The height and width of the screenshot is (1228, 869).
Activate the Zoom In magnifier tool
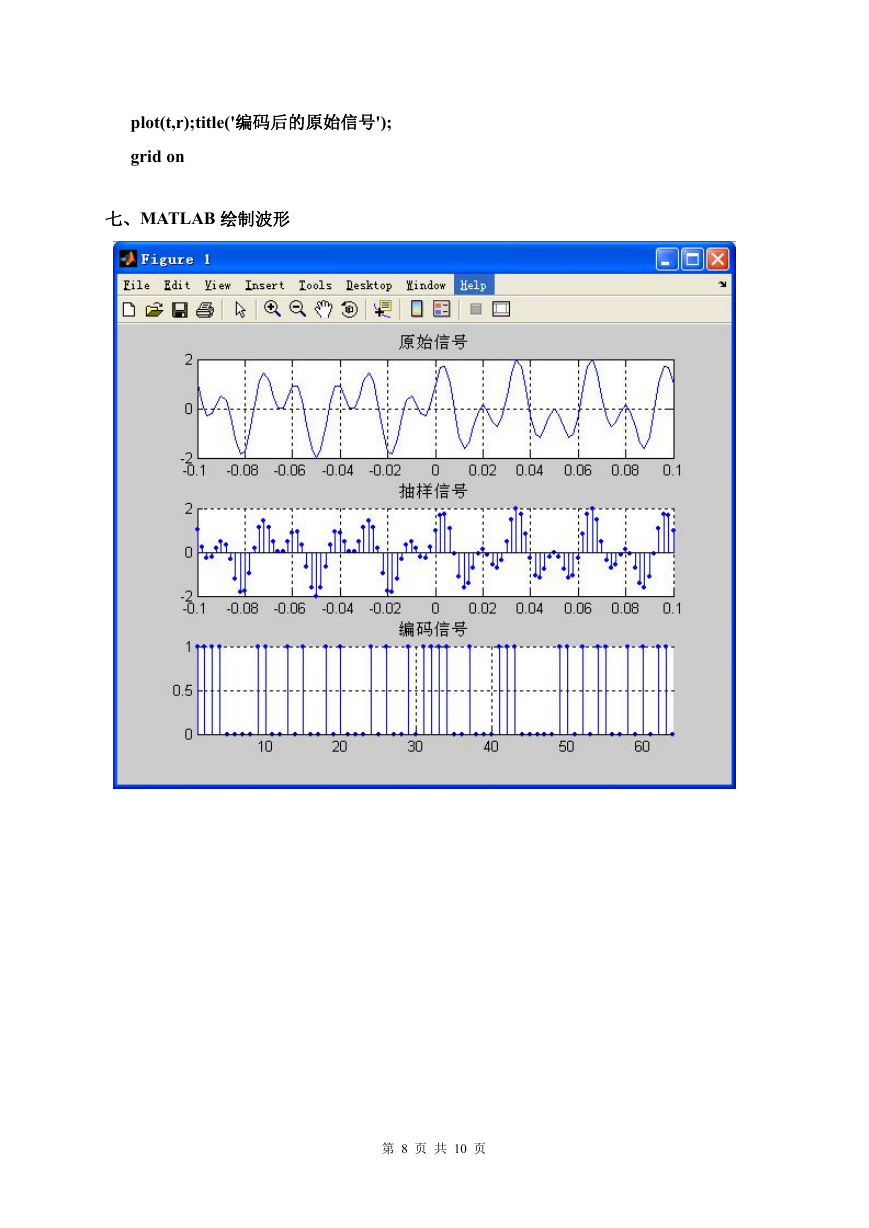tap(272, 309)
